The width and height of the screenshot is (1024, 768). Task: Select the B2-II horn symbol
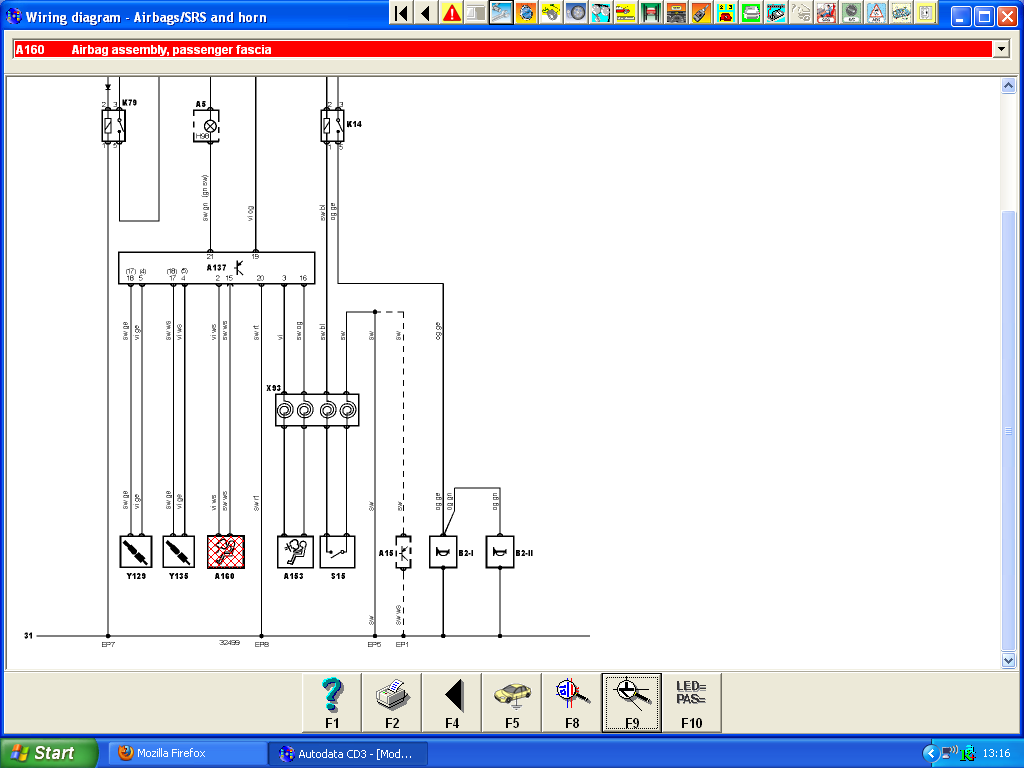(x=500, y=552)
